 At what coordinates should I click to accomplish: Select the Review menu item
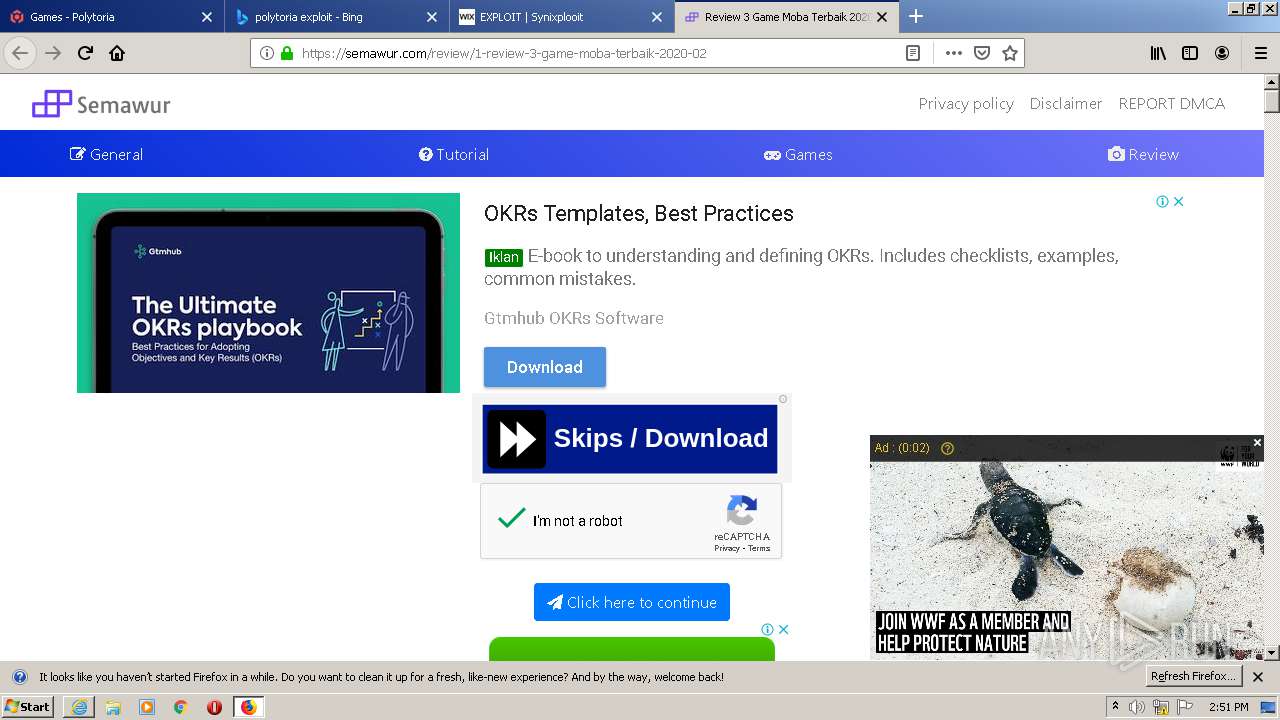pos(1143,154)
